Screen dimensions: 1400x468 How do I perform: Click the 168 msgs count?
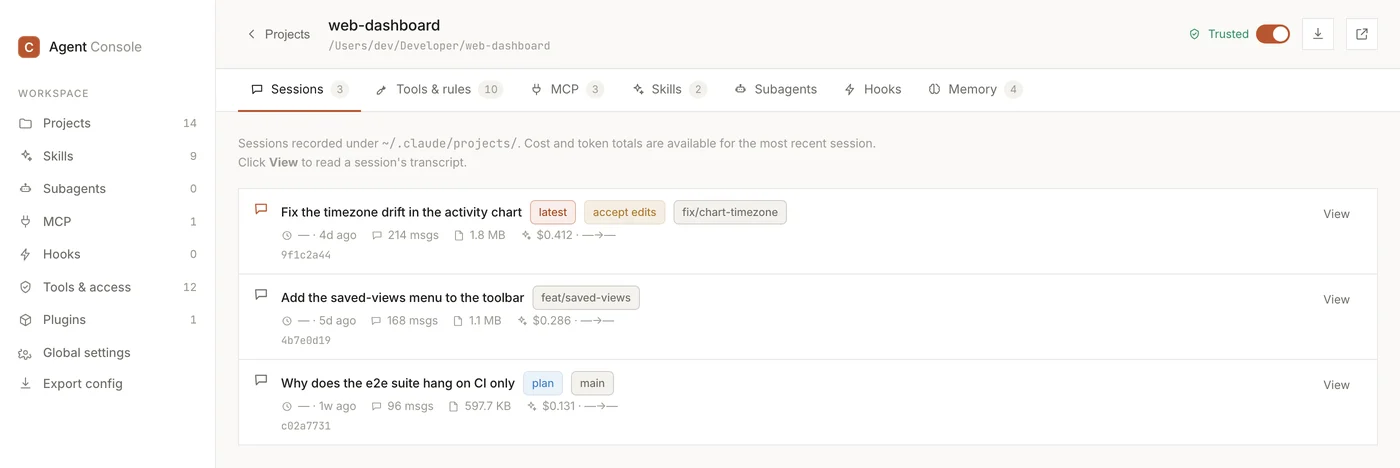(413, 321)
